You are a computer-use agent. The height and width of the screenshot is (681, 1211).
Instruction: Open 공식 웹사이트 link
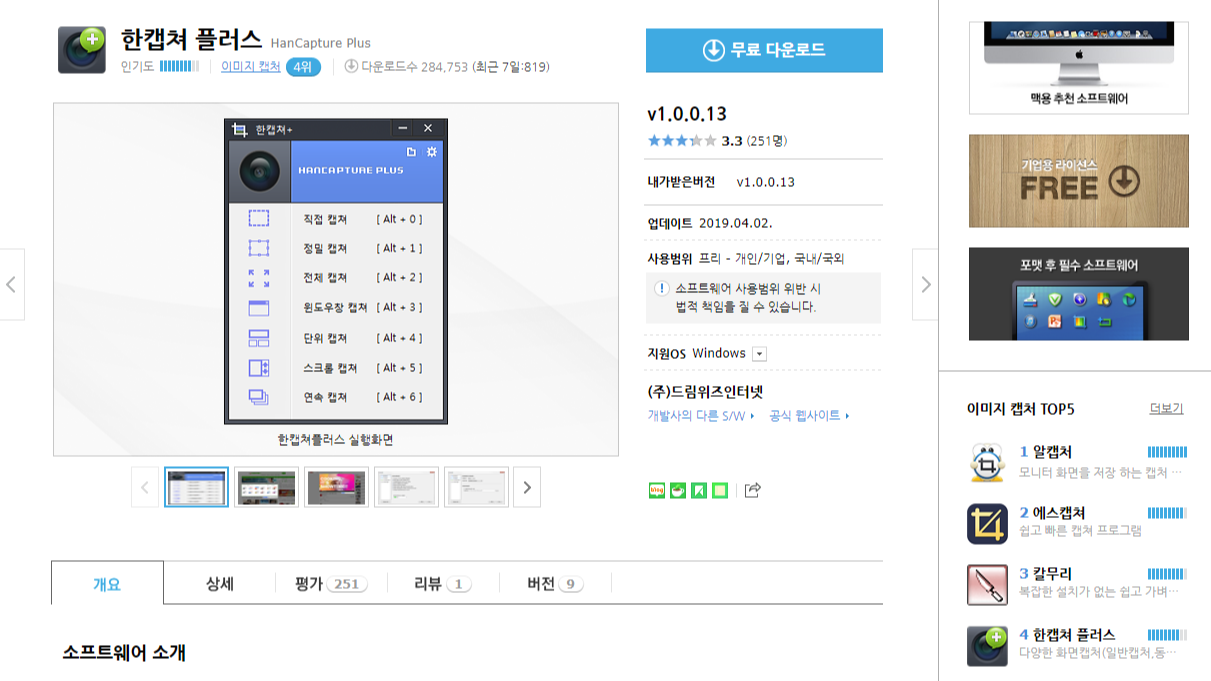pyautogui.click(x=809, y=416)
